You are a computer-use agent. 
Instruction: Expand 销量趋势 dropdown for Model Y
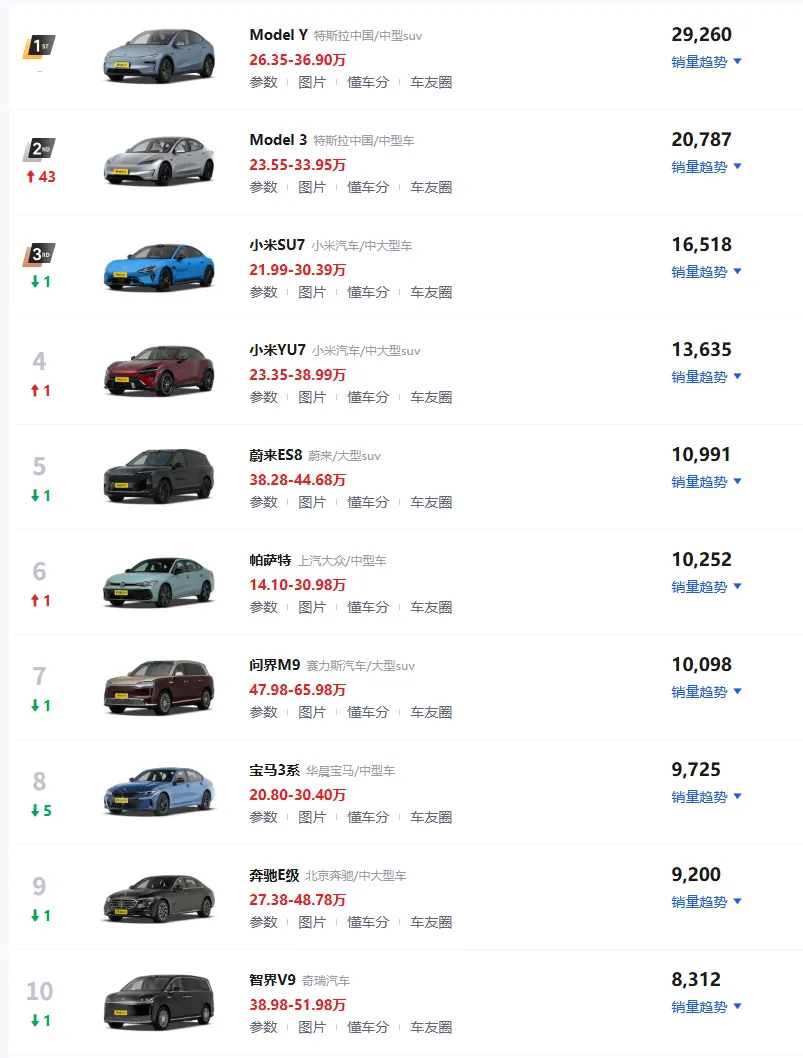click(x=707, y=62)
